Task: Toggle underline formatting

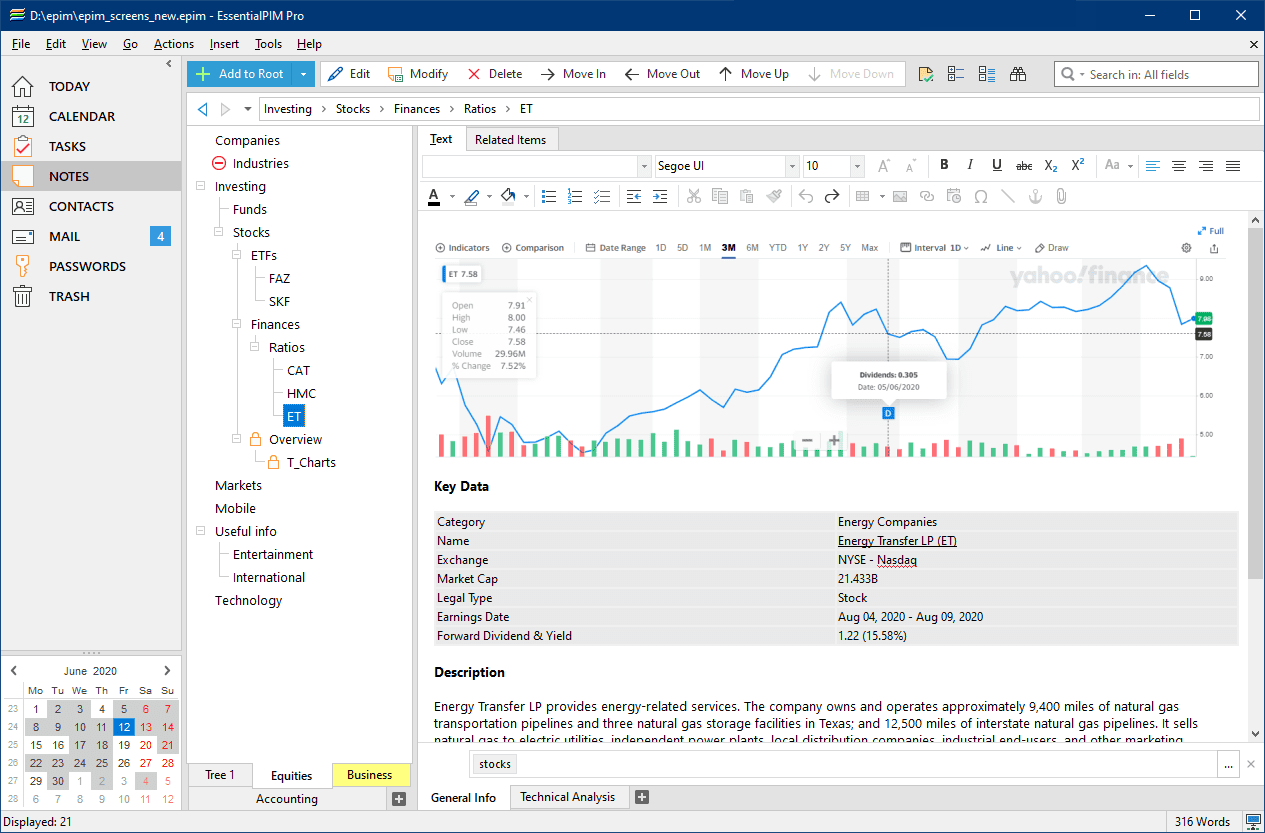Action: point(997,166)
